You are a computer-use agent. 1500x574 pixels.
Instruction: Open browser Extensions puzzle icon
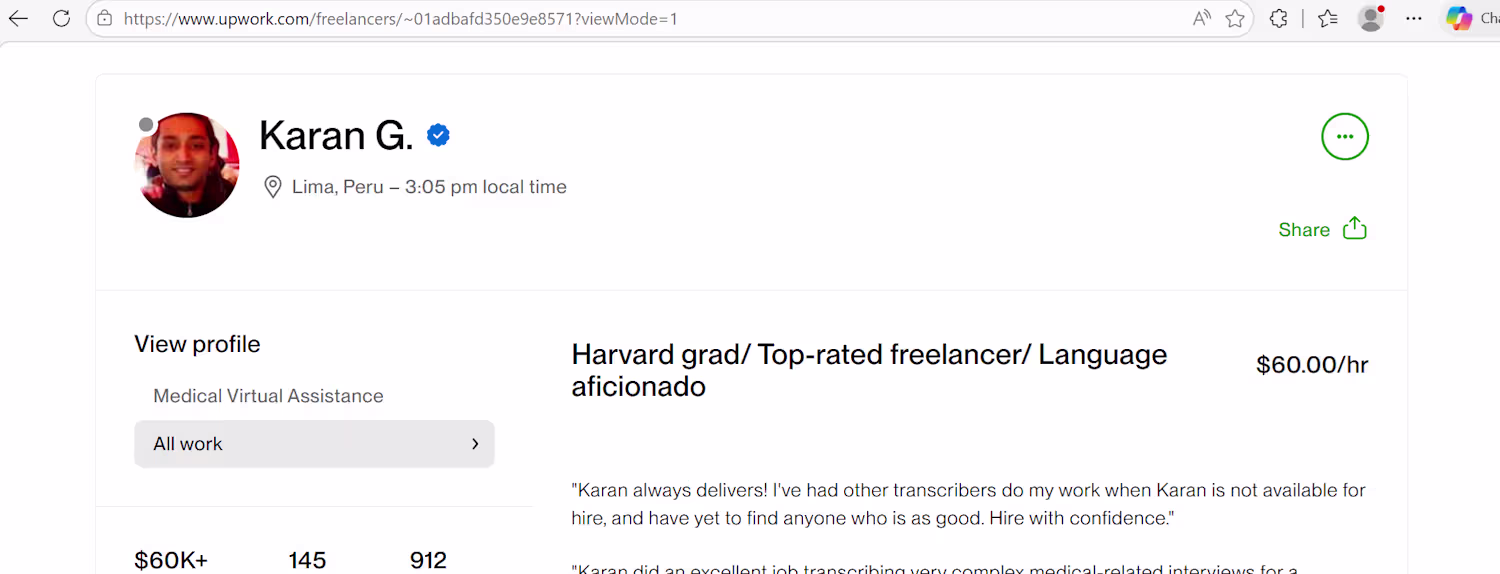pos(1278,18)
